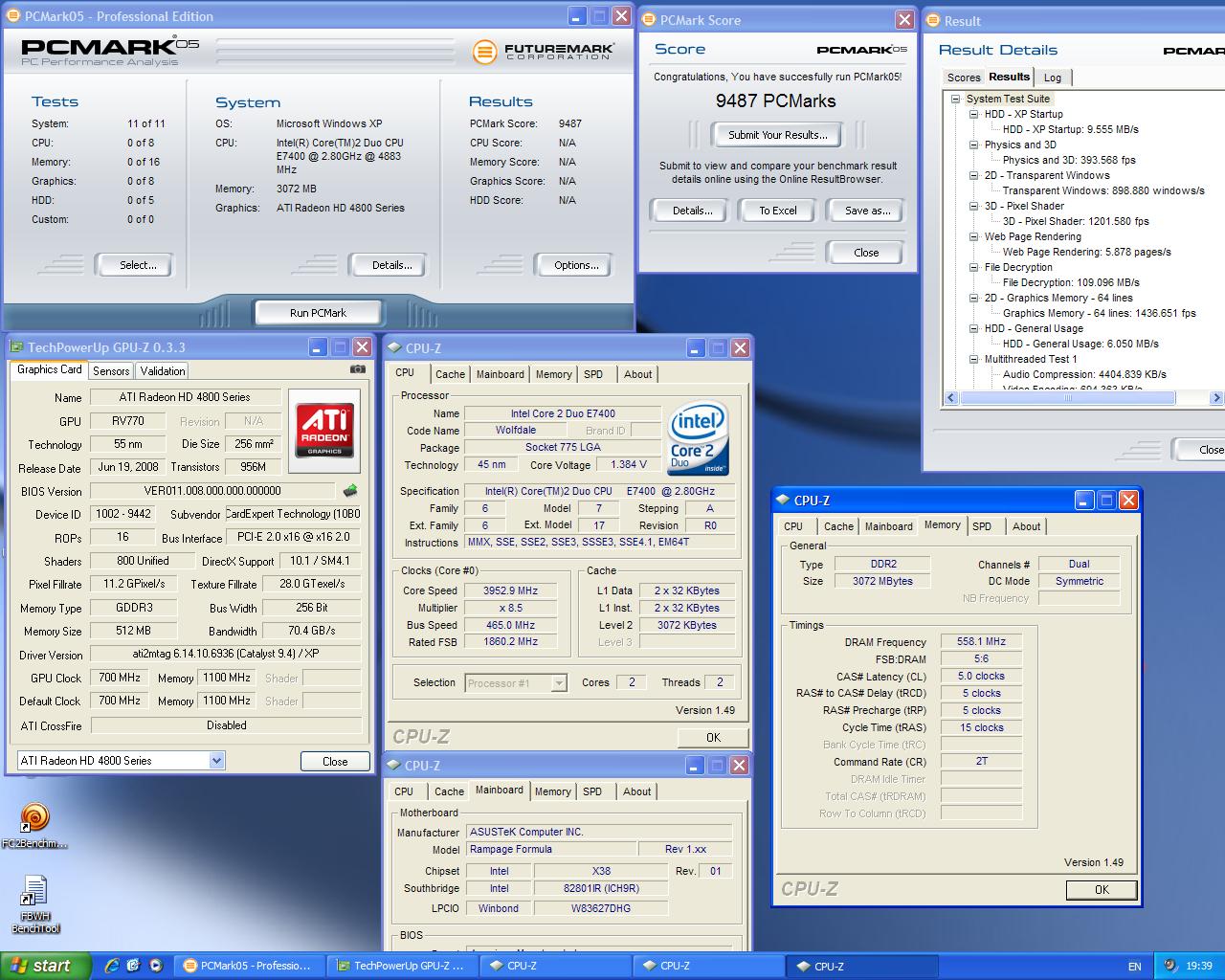Collapse the 2D - Transparent Windows node
Image resolution: width=1225 pixels, height=980 pixels.
[973, 175]
